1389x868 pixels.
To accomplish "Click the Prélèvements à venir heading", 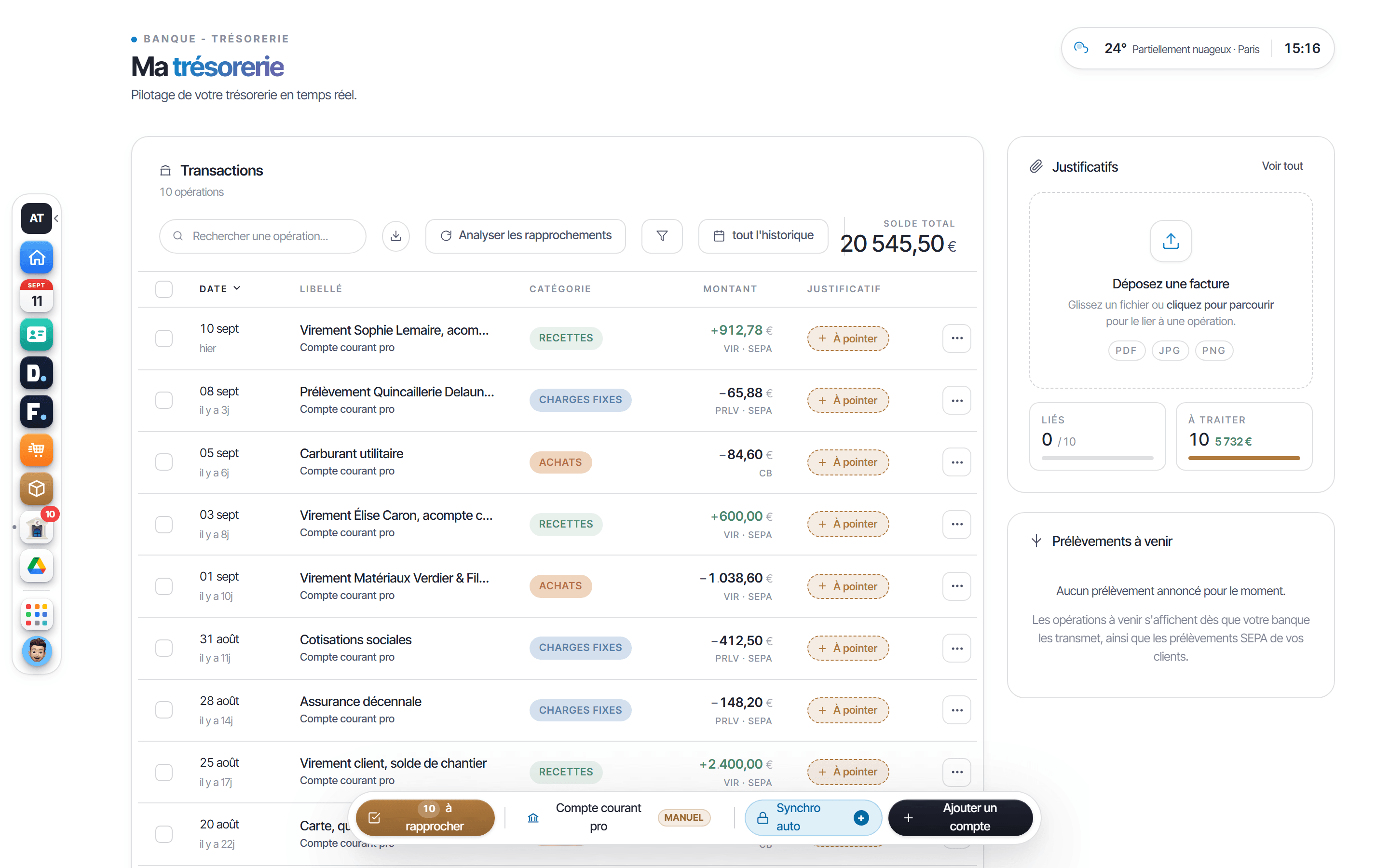I will coord(1111,542).
